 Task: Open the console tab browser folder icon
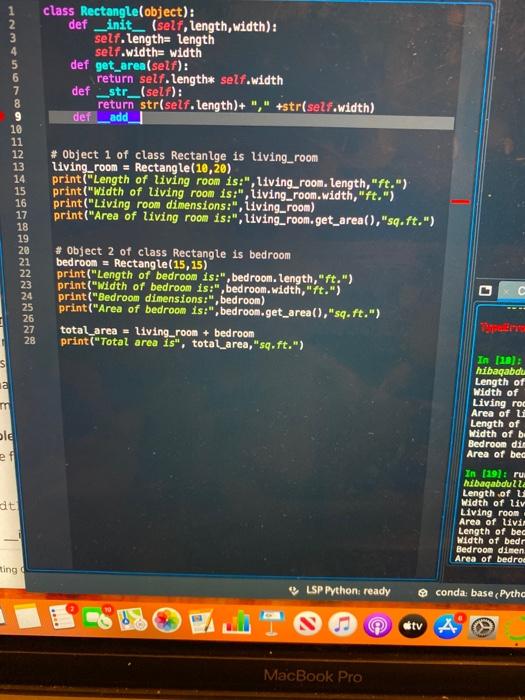pyautogui.click(x=485, y=291)
